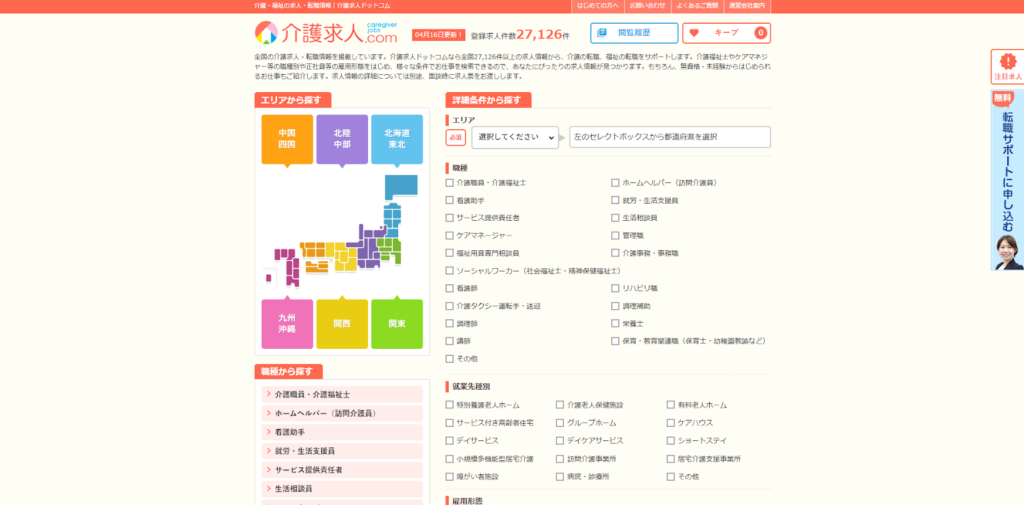This screenshot has height=505, width=1024.
Task: Select the 中国 四国 region tile
Action: coord(287,139)
